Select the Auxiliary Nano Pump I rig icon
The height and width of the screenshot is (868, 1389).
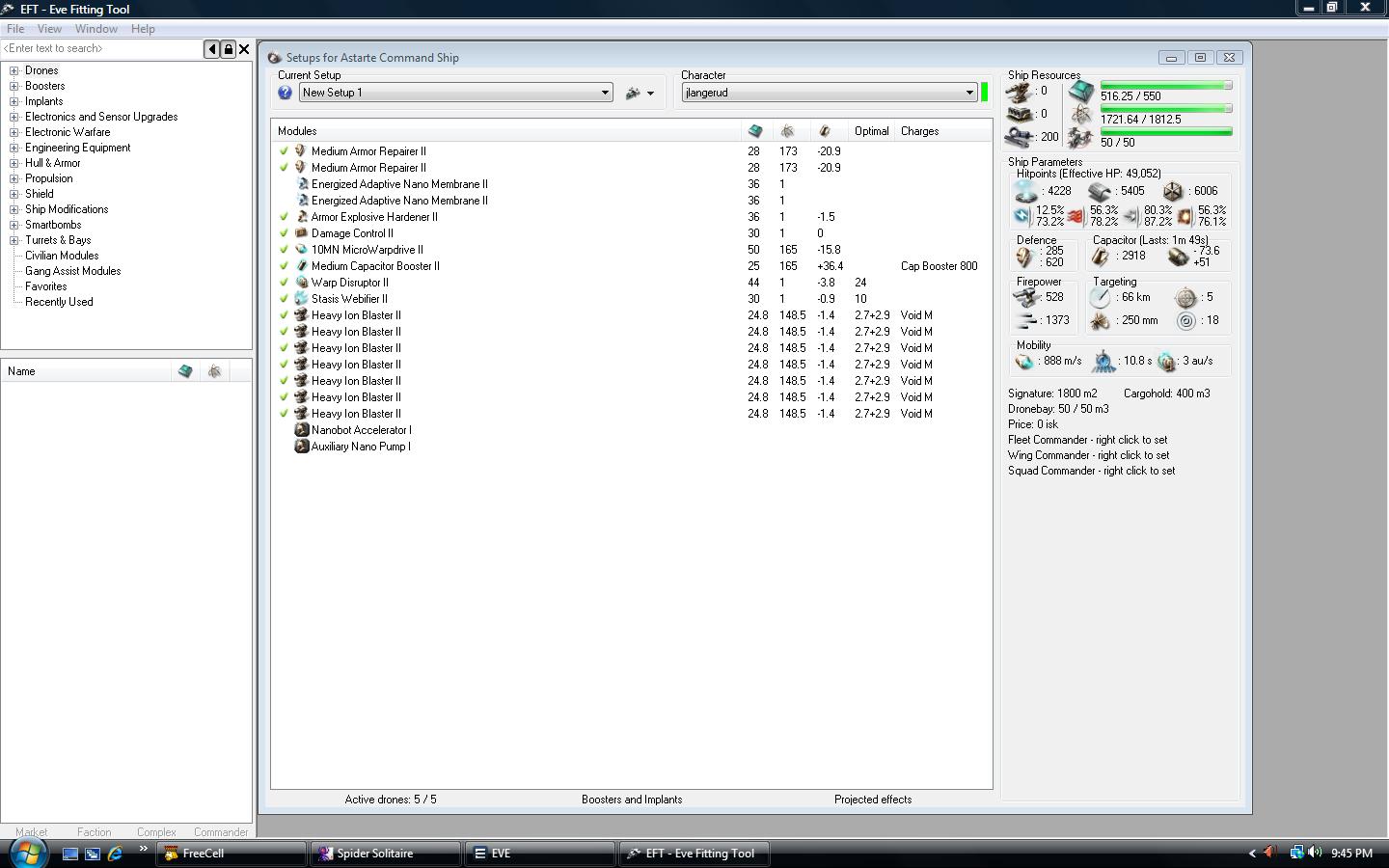(301, 447)
